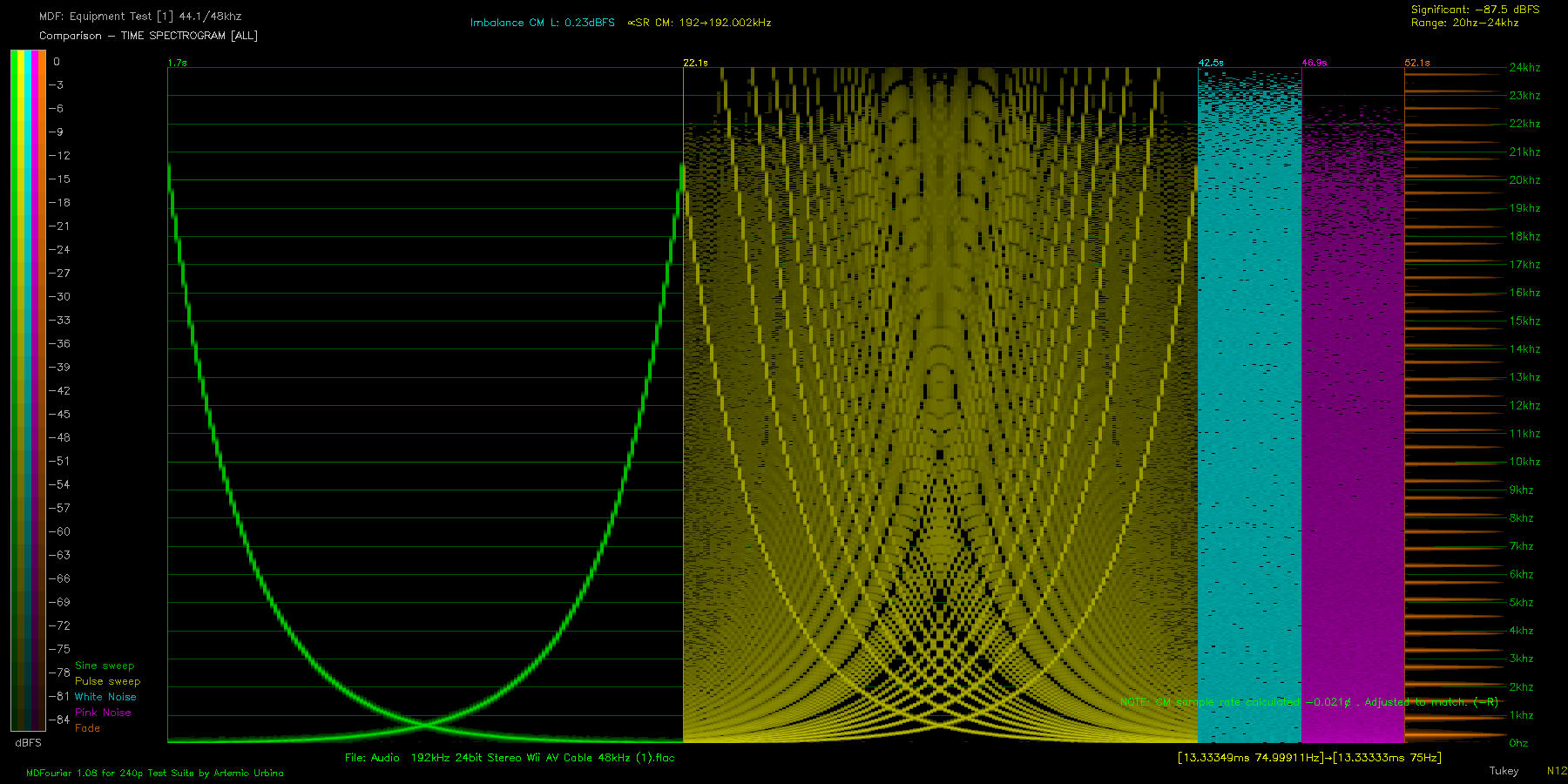Click the '-66' dBFS scale label
This screenshot has width=1568, height=784.
point(59,579)
